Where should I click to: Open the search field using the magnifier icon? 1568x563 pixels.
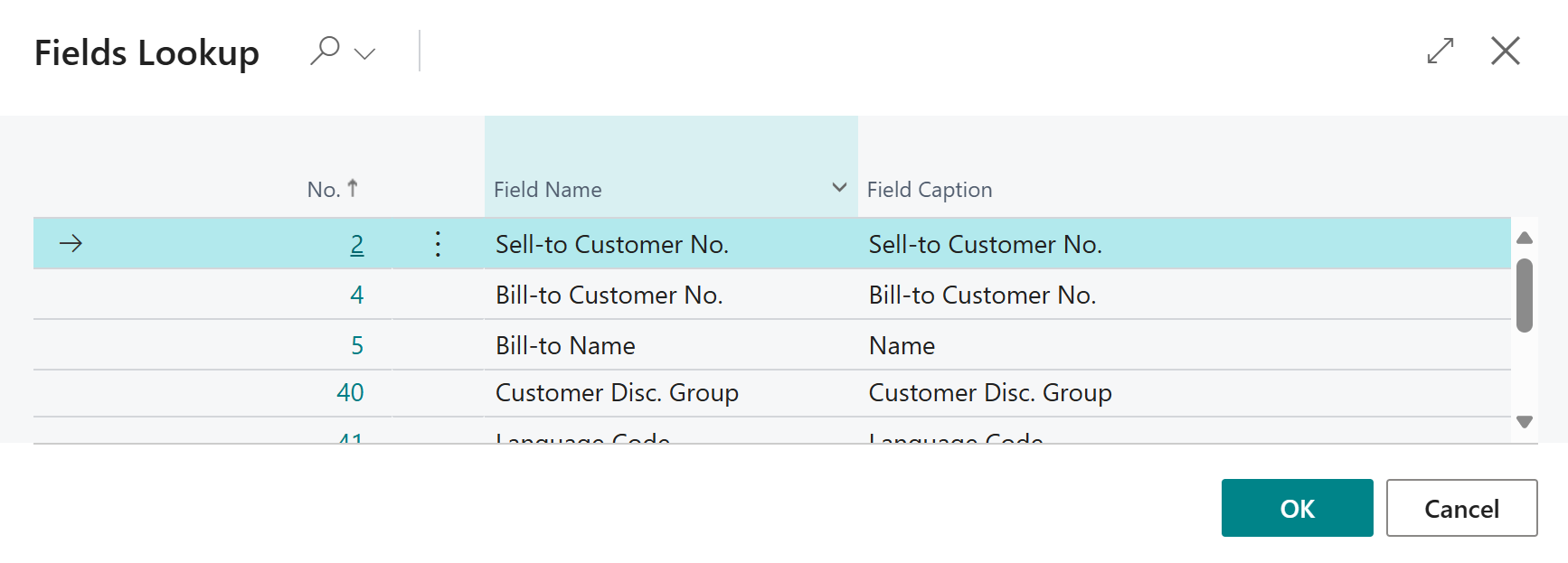(325, 52)
